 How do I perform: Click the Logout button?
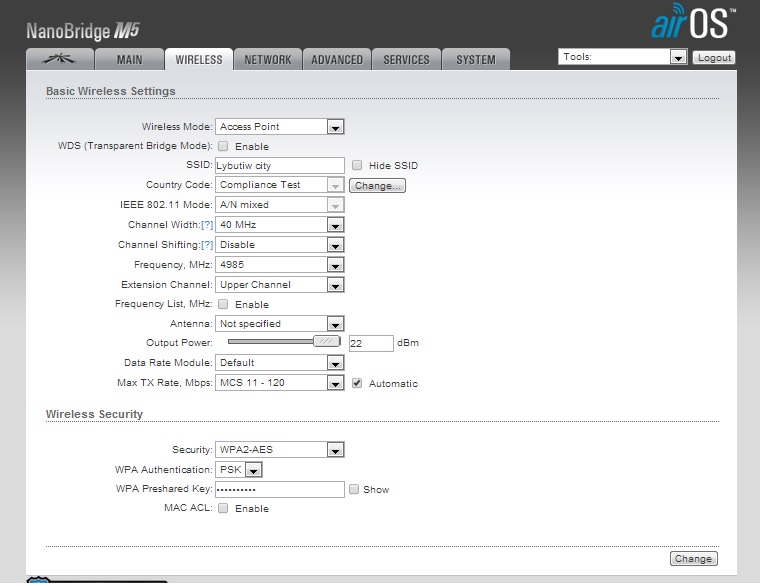point(714,57)
